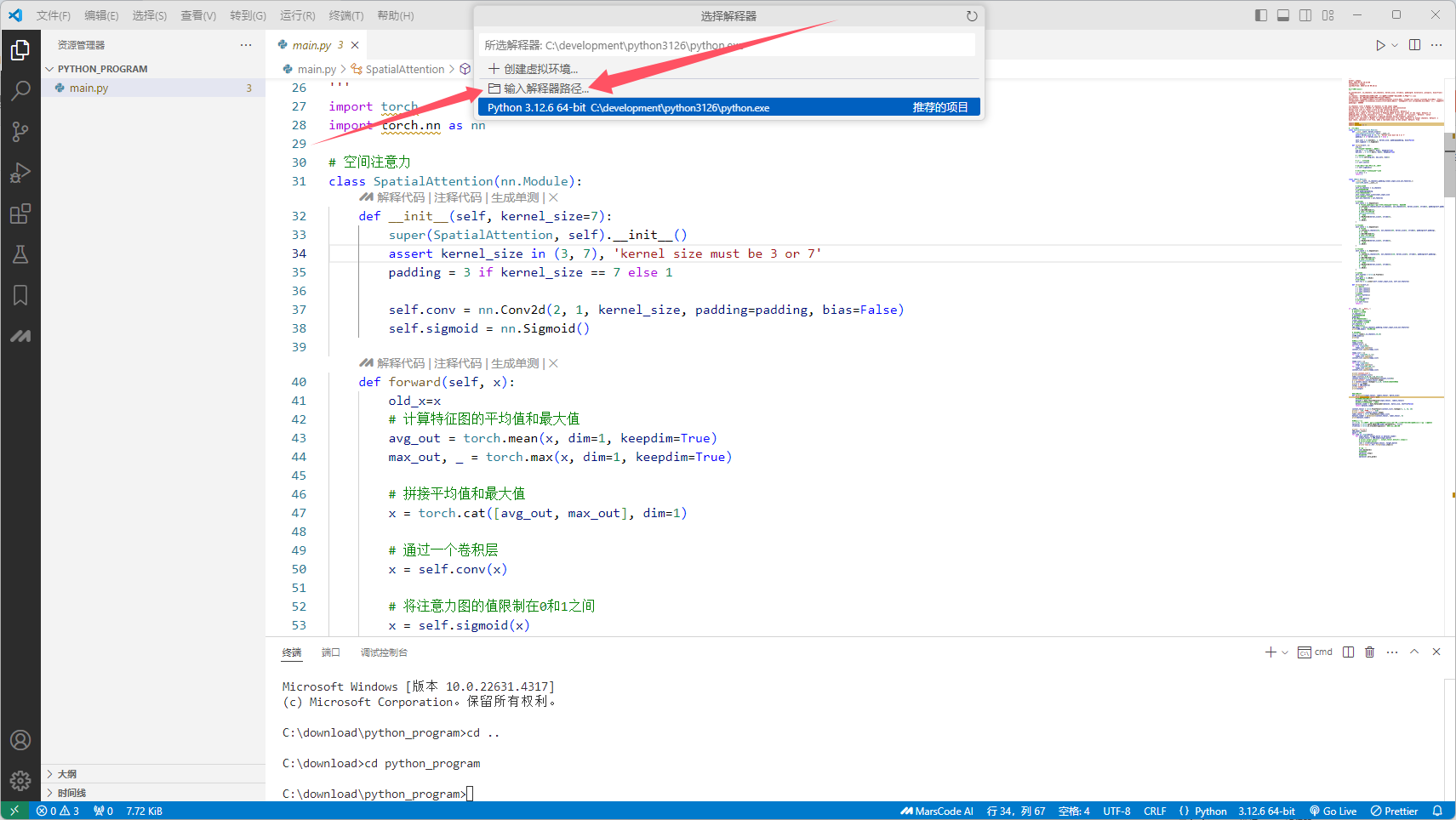This screenshot has height=820, width=1456.
Task: Open MarsCode AI sidebar view
Action: pos(20,336)
